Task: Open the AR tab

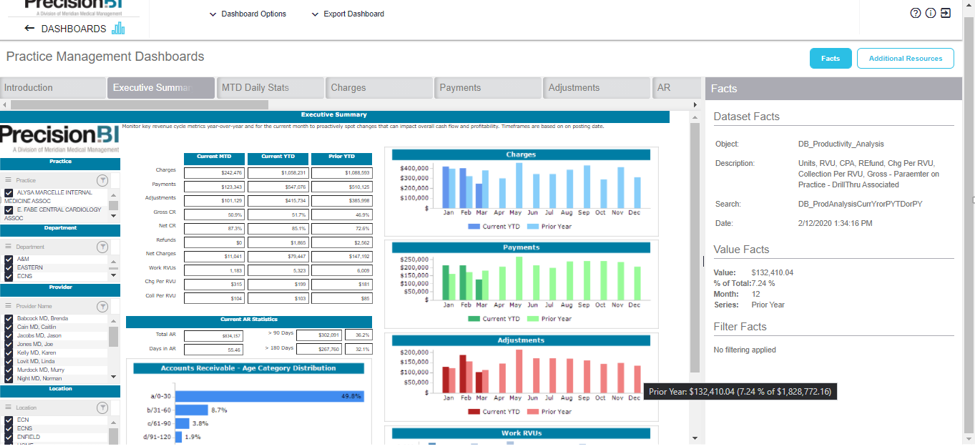Action: (x=677, y=88)
